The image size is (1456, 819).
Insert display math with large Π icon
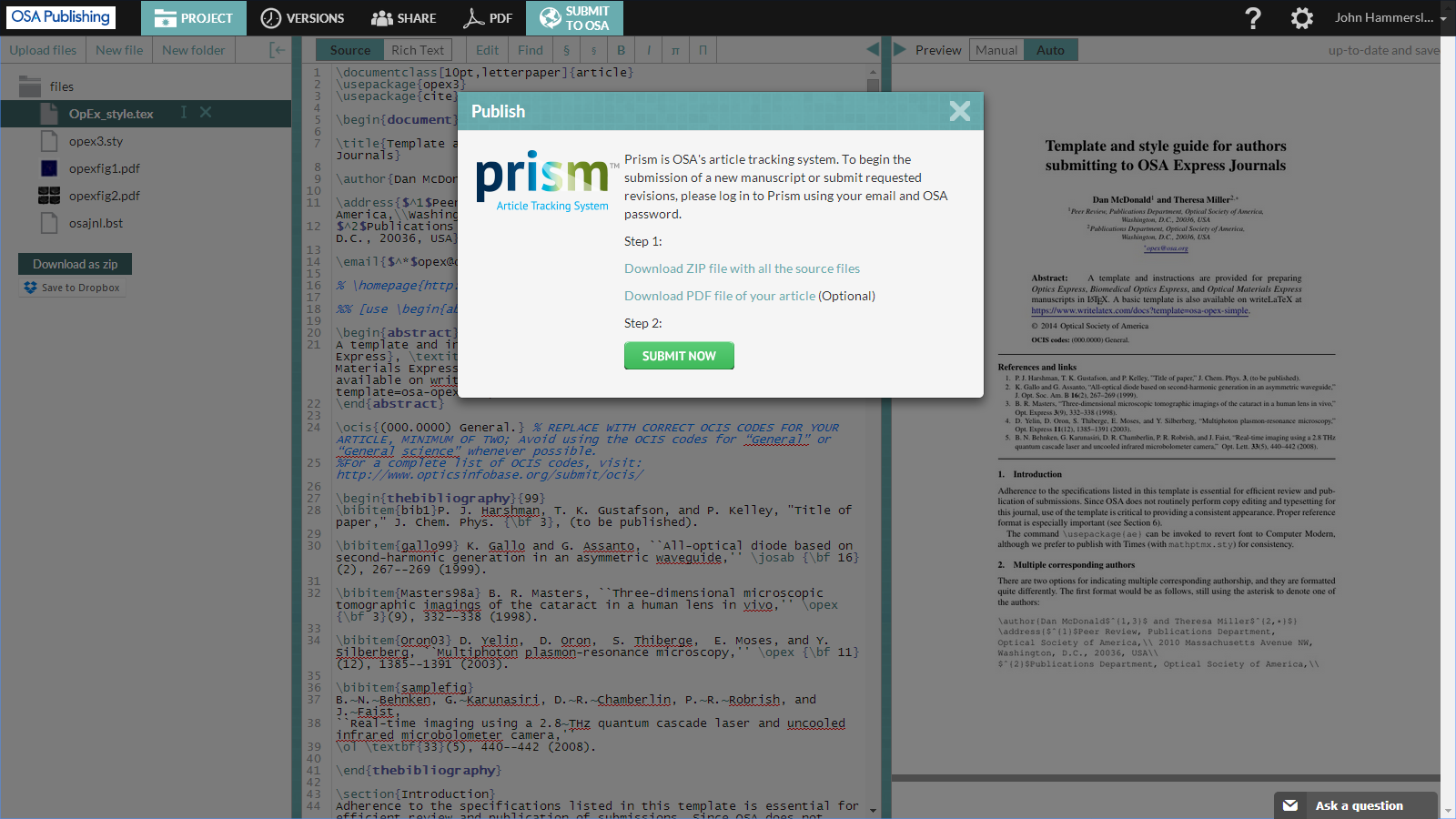[703, 50]
